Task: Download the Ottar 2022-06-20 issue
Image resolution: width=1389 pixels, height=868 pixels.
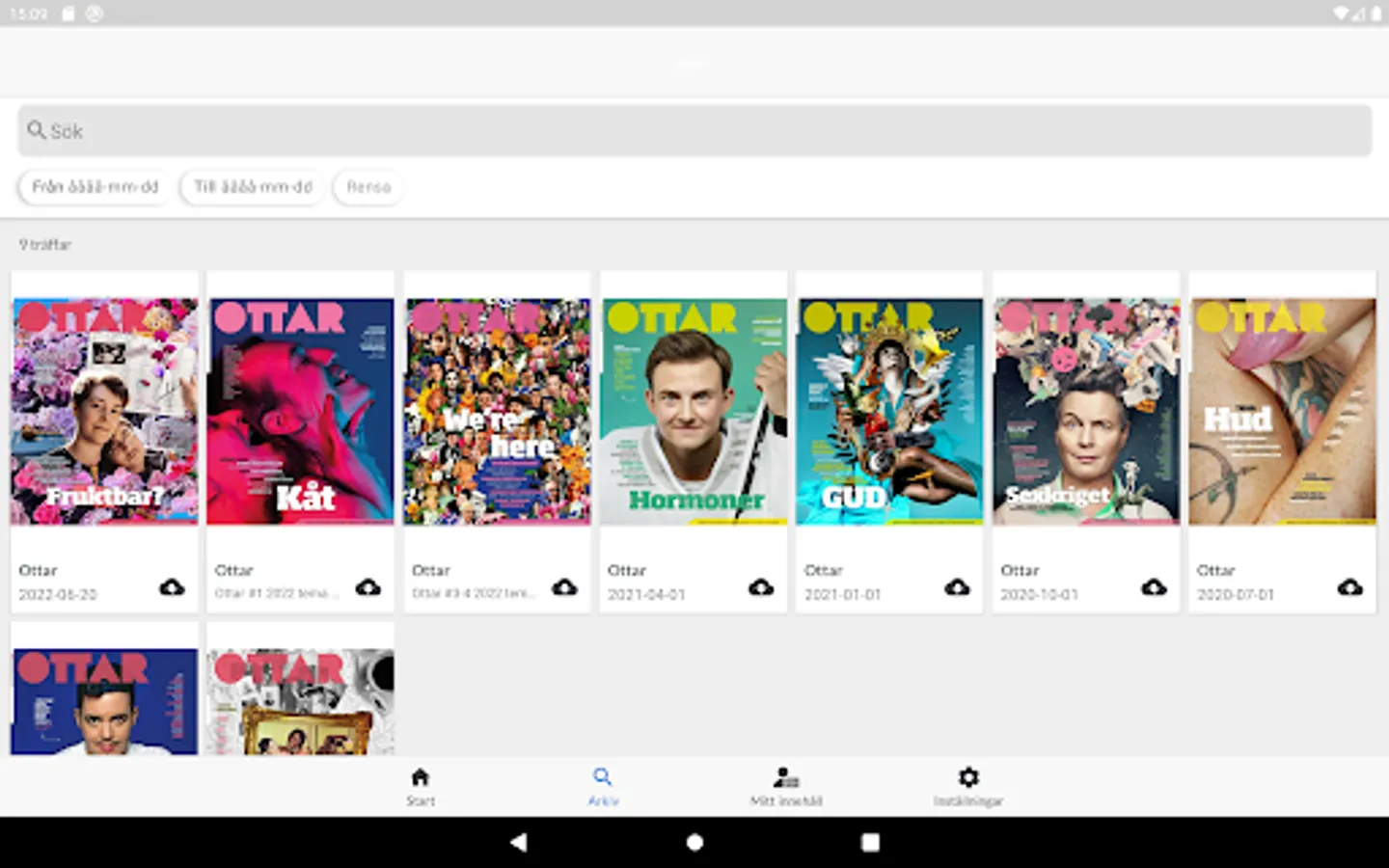Action: [172, 586]
